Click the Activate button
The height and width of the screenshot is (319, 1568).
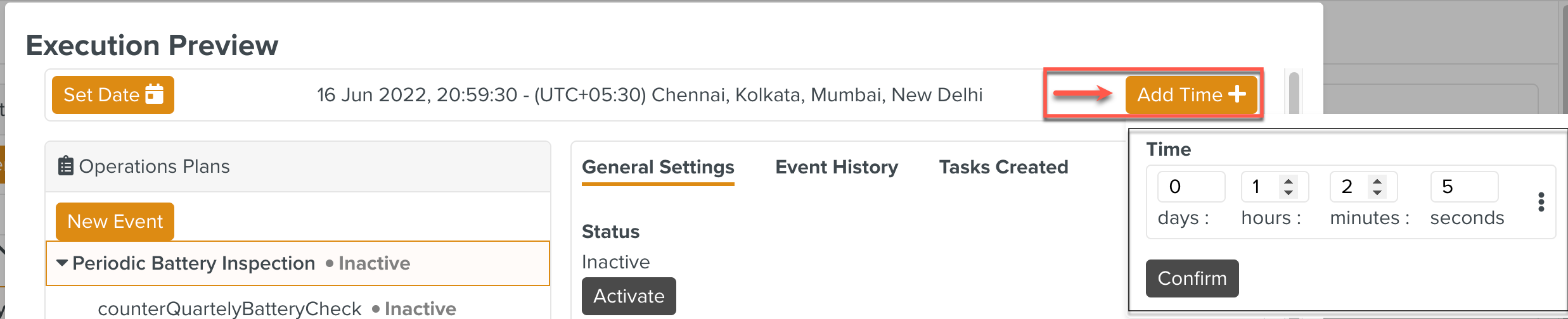click(x=629, y=296)
